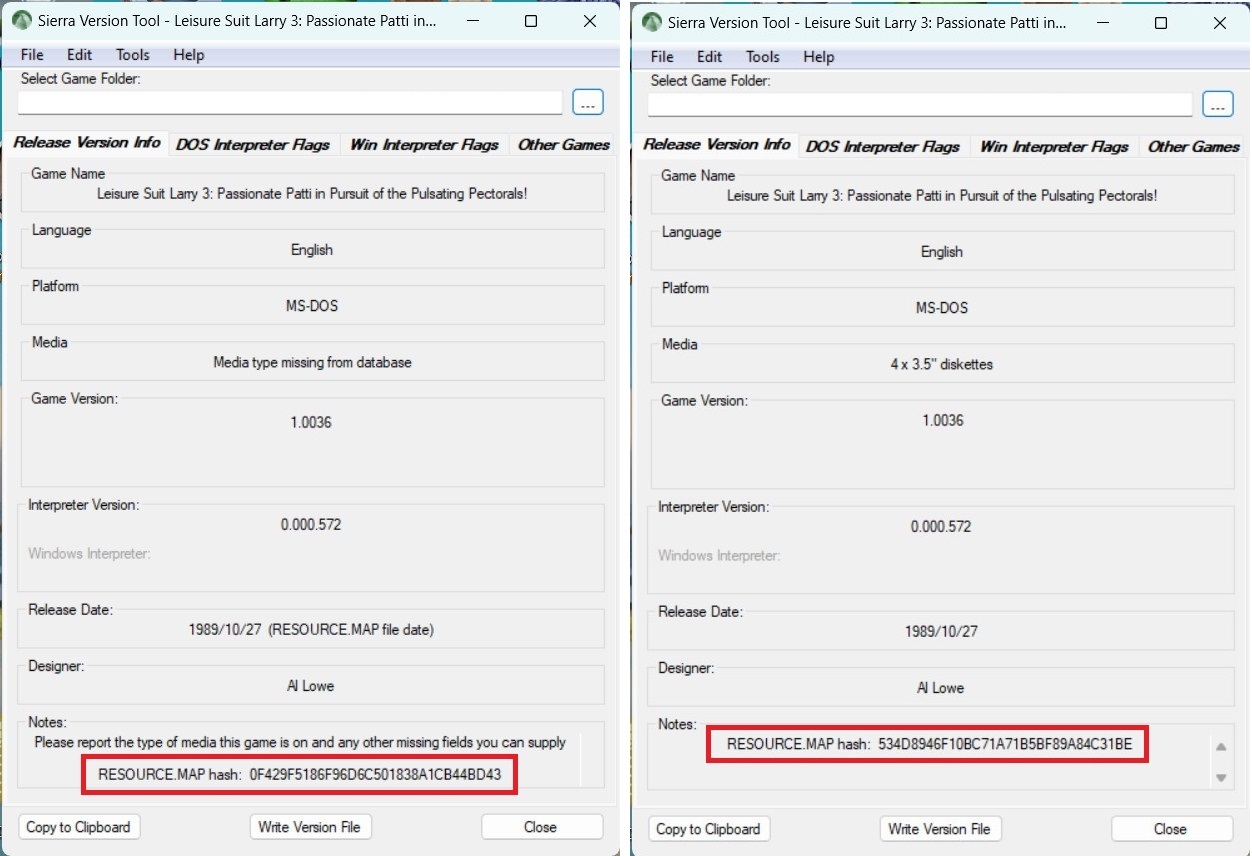Open Tools menu in left window

click(x=132, y=55)
